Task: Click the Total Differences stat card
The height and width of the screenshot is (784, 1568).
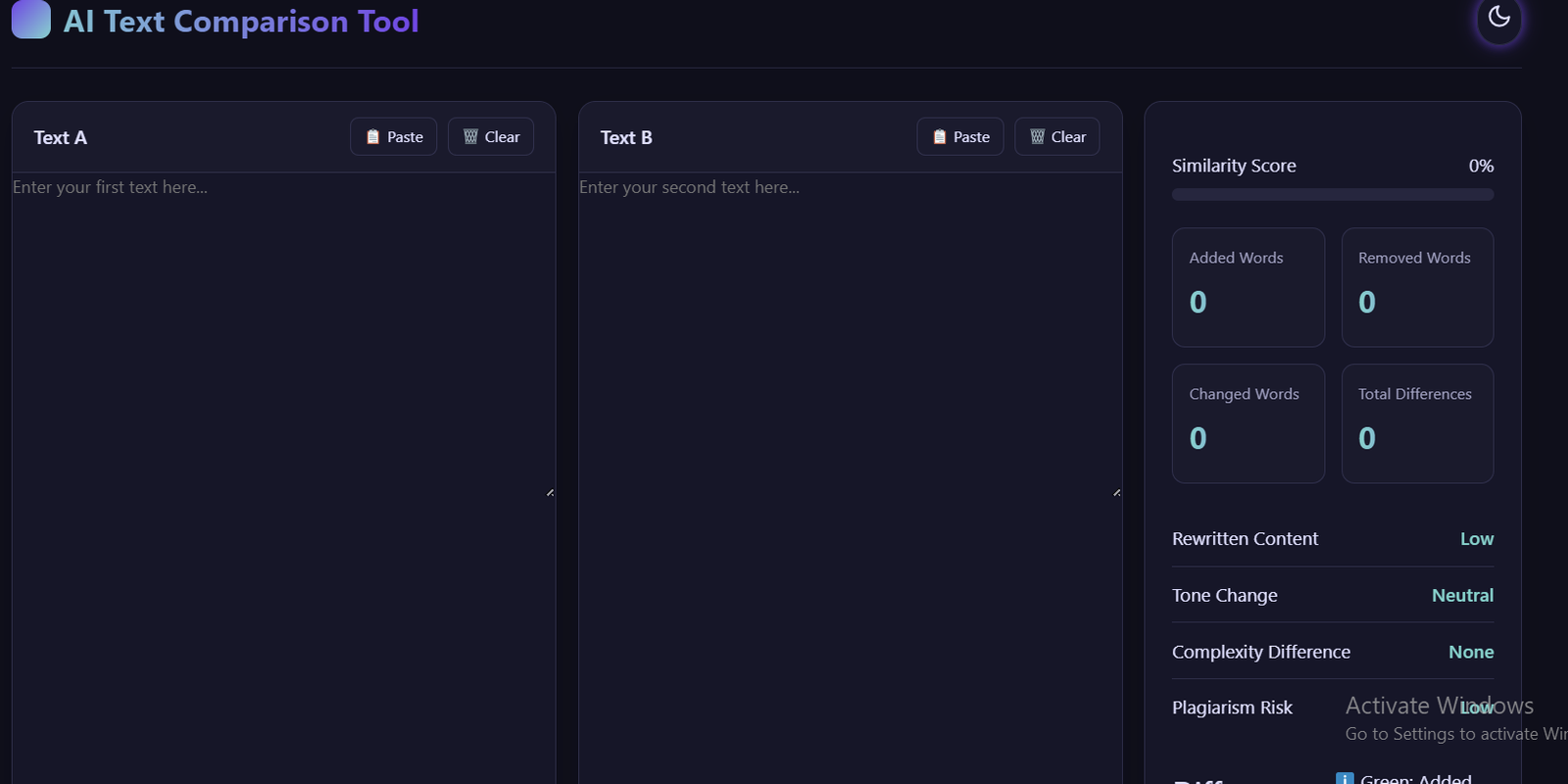Action: point(1417,423)
